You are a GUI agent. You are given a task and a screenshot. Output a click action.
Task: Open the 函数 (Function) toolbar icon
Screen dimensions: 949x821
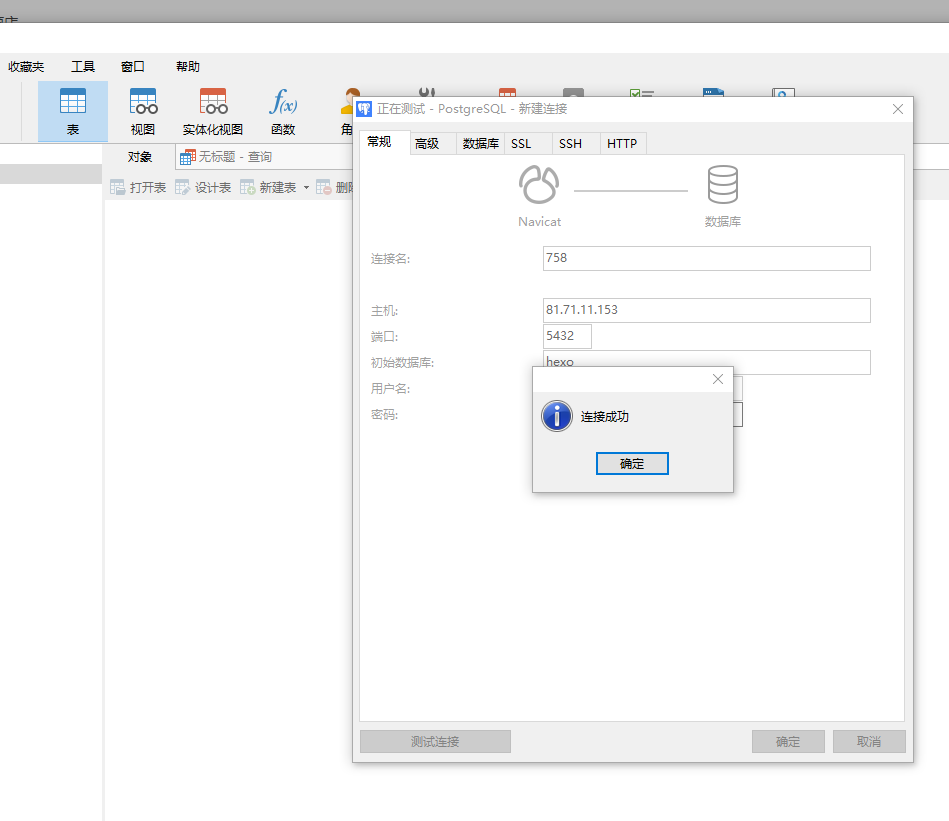click(283, 112)
